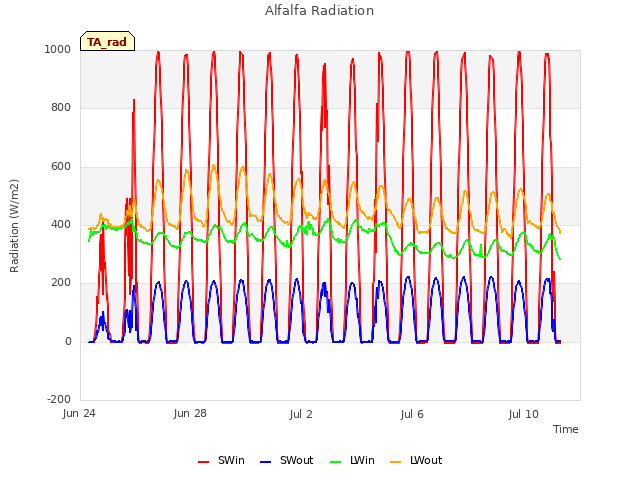Click the -200 y-axis tick label
The image size is (640, 480).
(x=59, y=400)
